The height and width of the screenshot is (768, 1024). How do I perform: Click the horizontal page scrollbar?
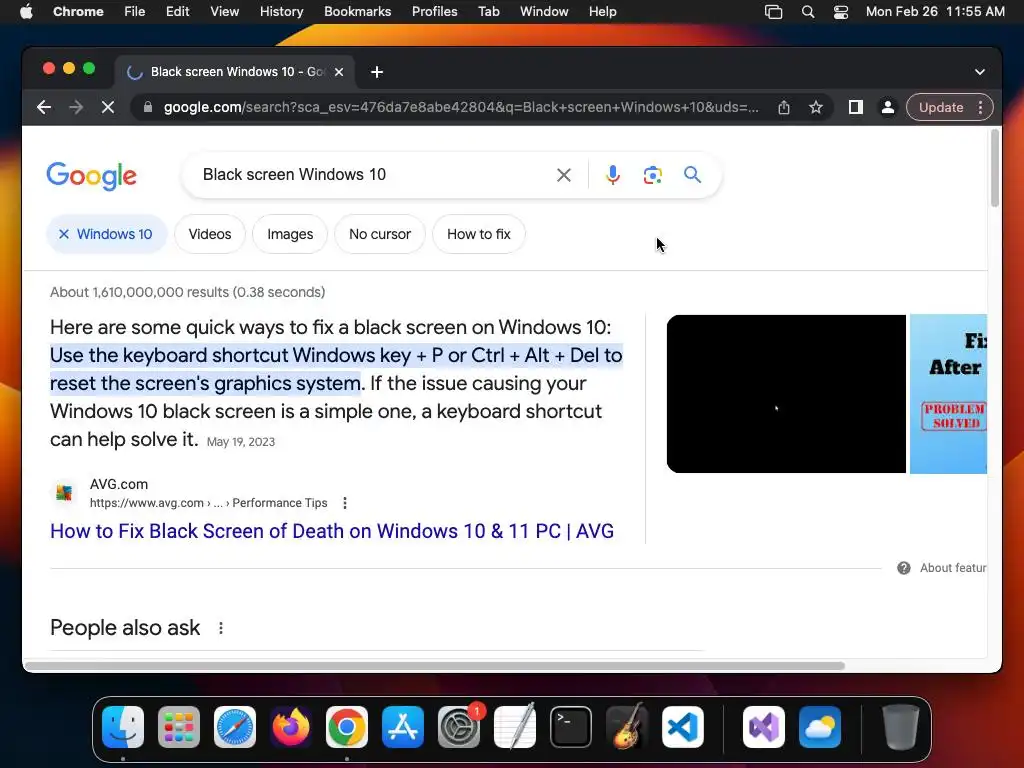pos(434,665)
